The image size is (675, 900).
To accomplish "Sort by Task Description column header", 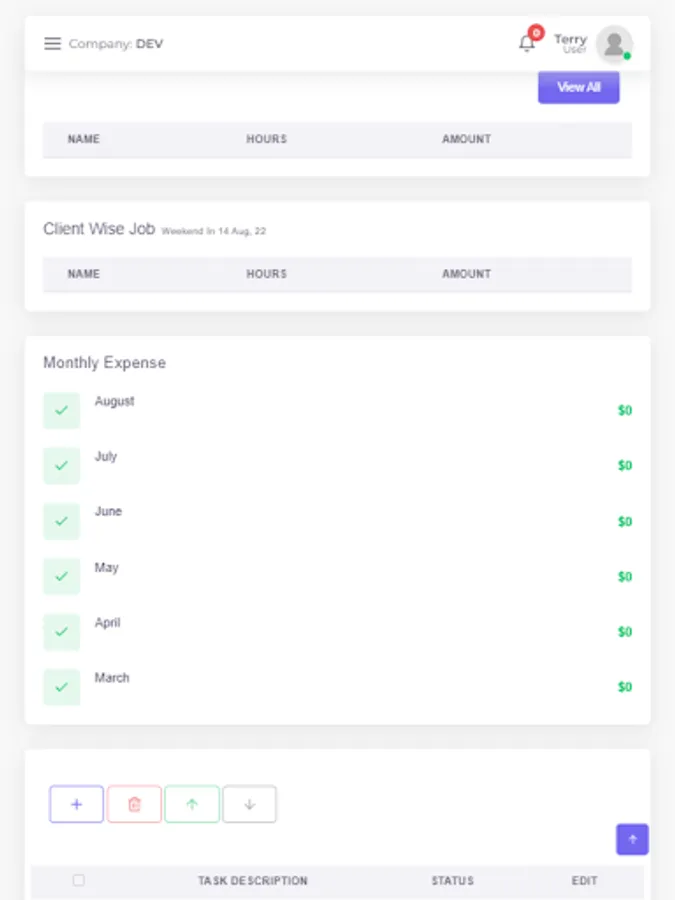I will 252,881.
